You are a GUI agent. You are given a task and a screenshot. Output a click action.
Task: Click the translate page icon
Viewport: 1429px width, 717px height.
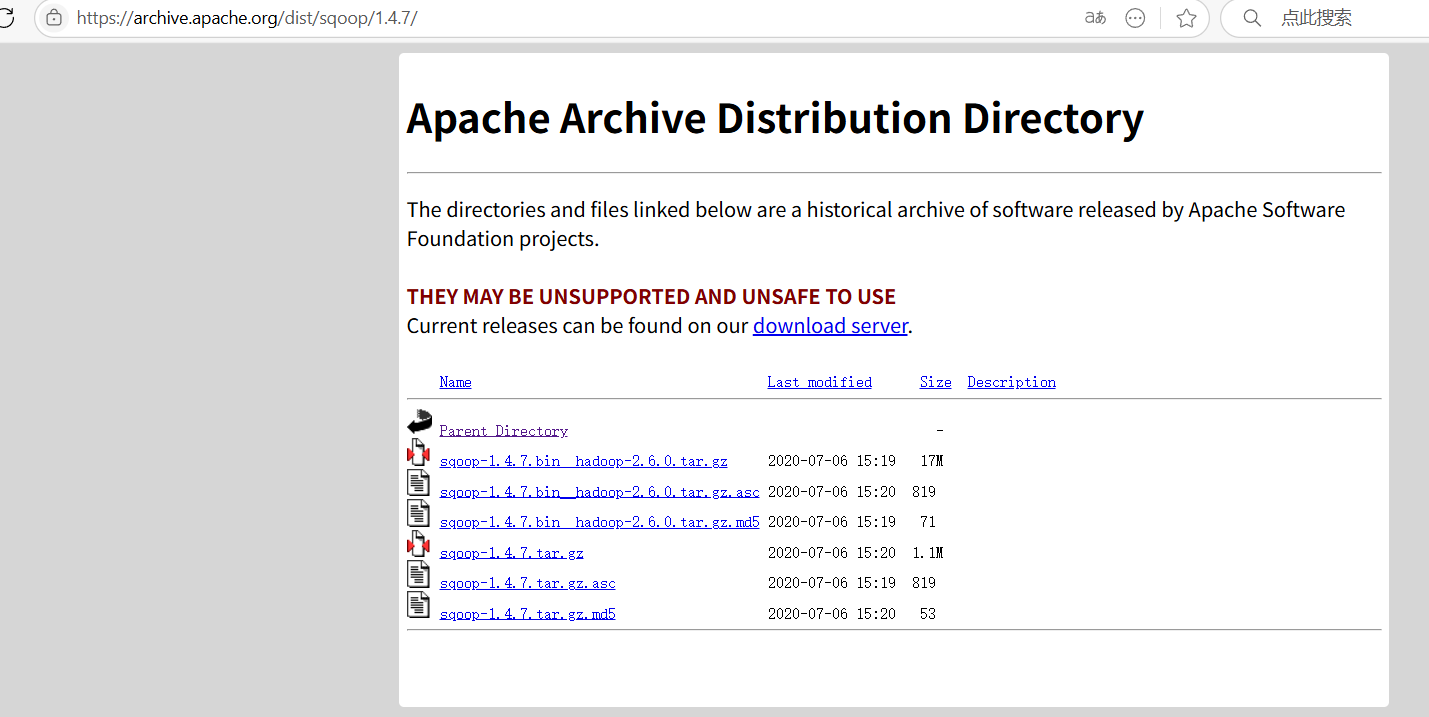coord(1095,18)
